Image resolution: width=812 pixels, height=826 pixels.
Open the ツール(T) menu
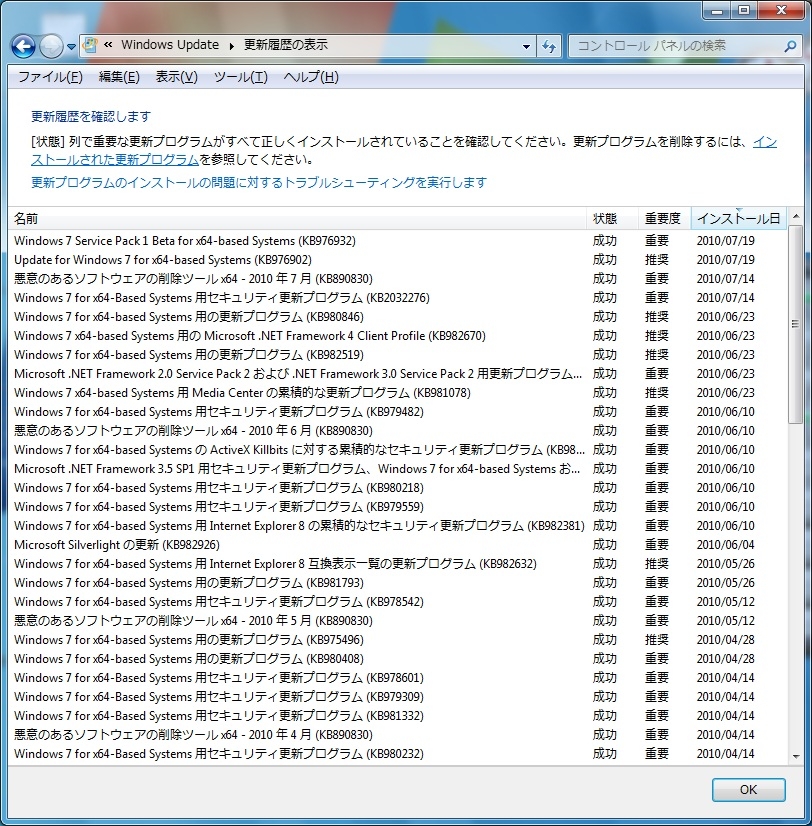(240, 77)
